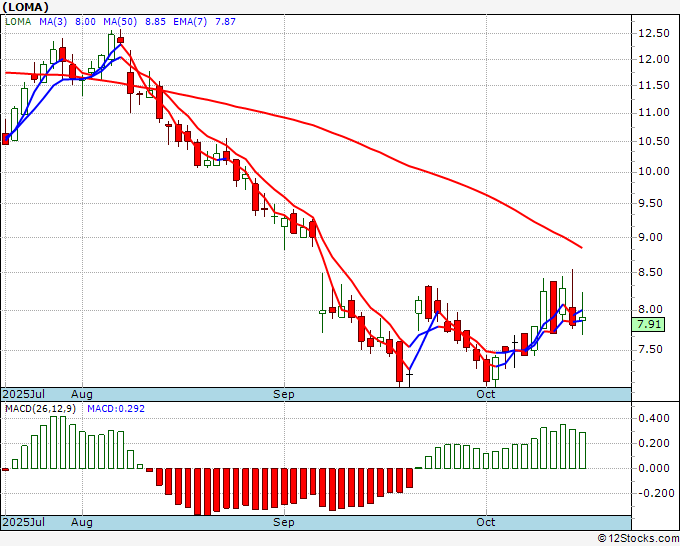Screen dimensions: 680x546
Task: Click the EMA(7) value 7.87
Action: 226,22
